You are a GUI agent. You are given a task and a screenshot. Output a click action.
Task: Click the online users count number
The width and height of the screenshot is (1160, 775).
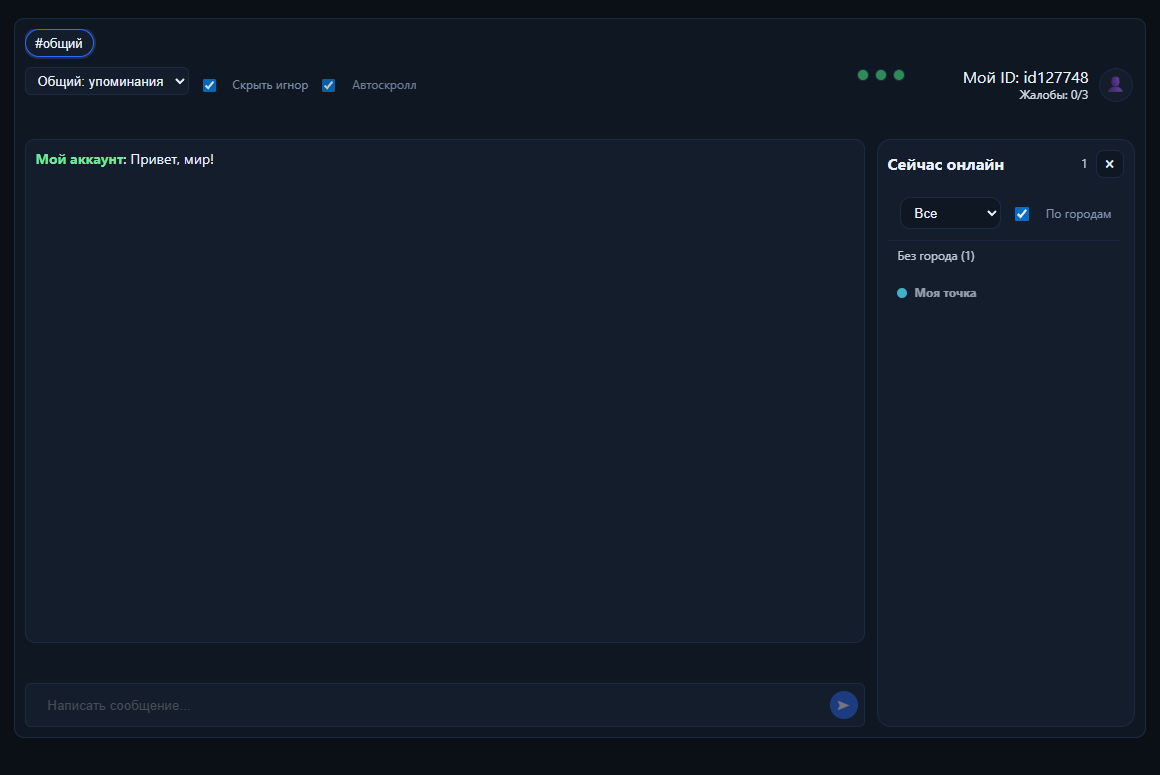(1084, 163)
